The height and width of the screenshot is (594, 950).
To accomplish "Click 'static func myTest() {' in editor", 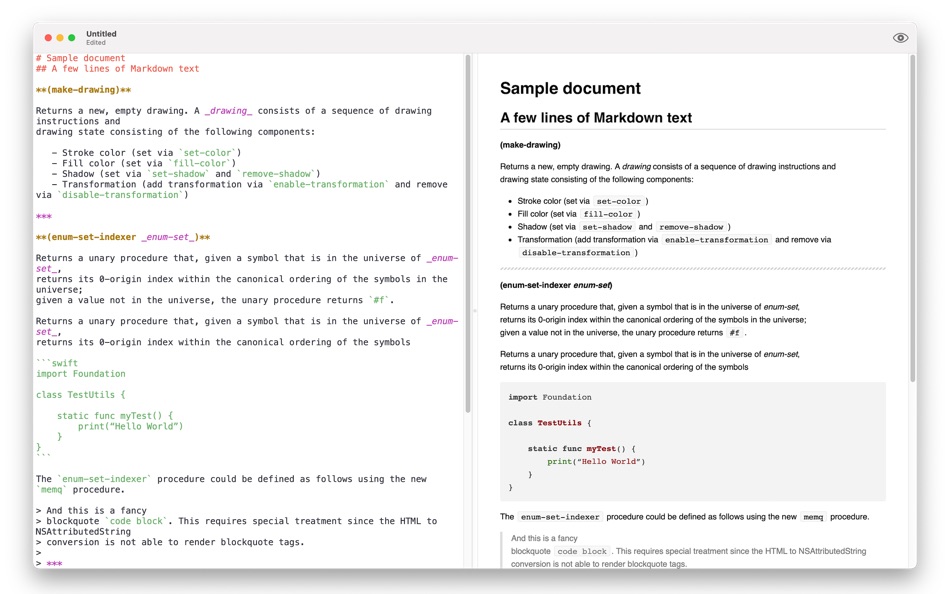I will click(x=115, y=416).
